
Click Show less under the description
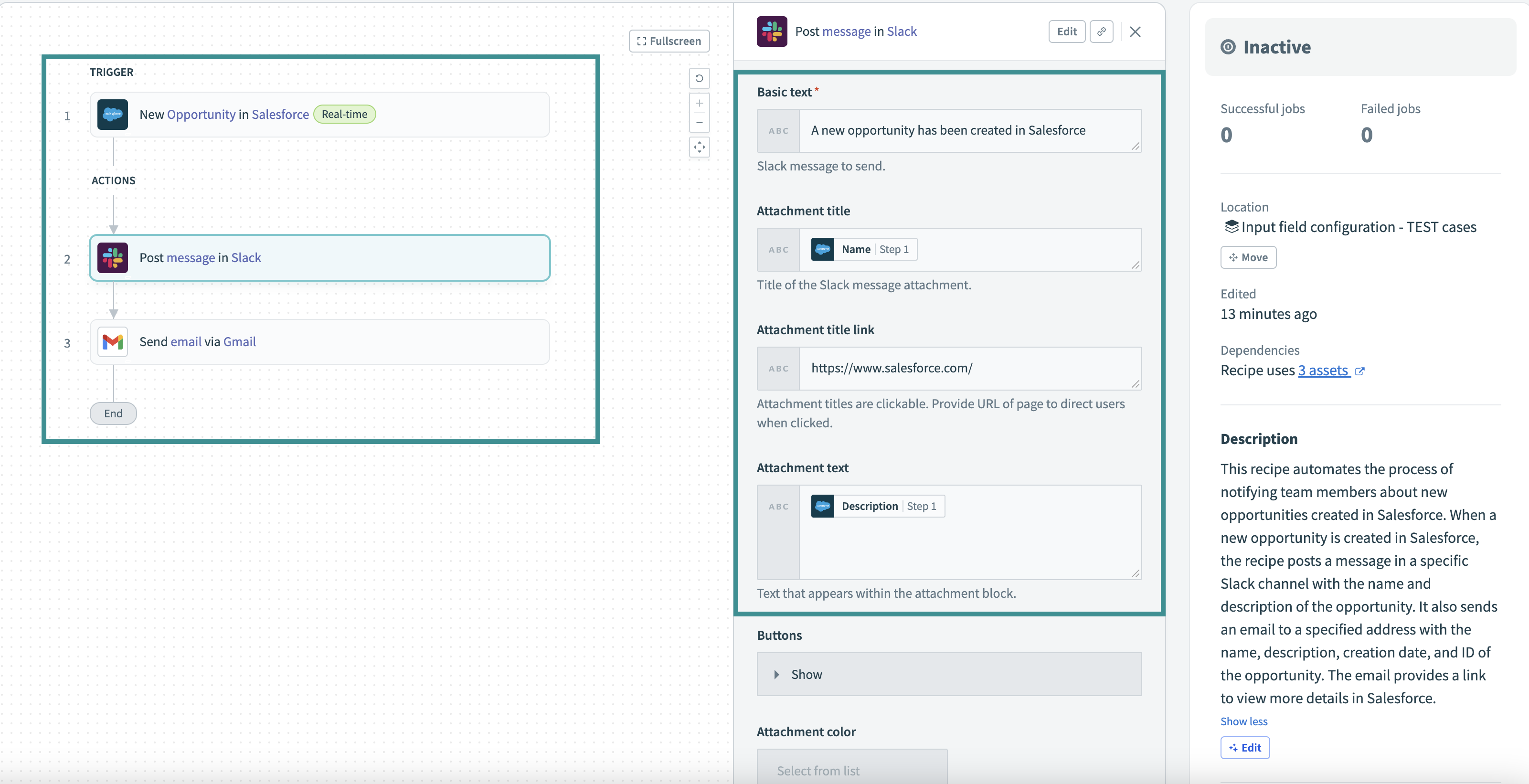coord(1243,721)
